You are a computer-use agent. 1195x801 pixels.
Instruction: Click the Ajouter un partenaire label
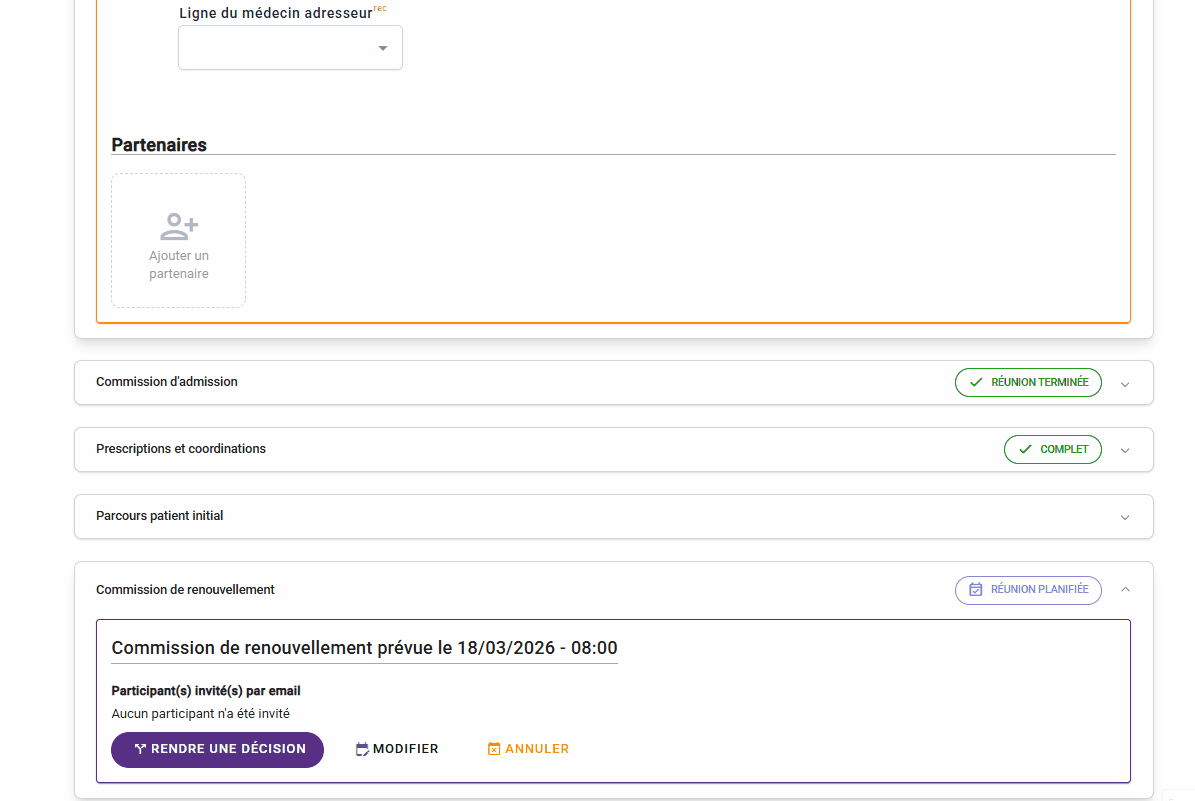click(179, 265)
